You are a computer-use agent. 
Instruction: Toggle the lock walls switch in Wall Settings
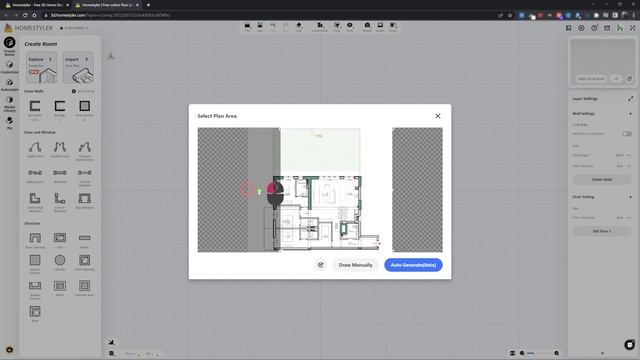(627, 133)
